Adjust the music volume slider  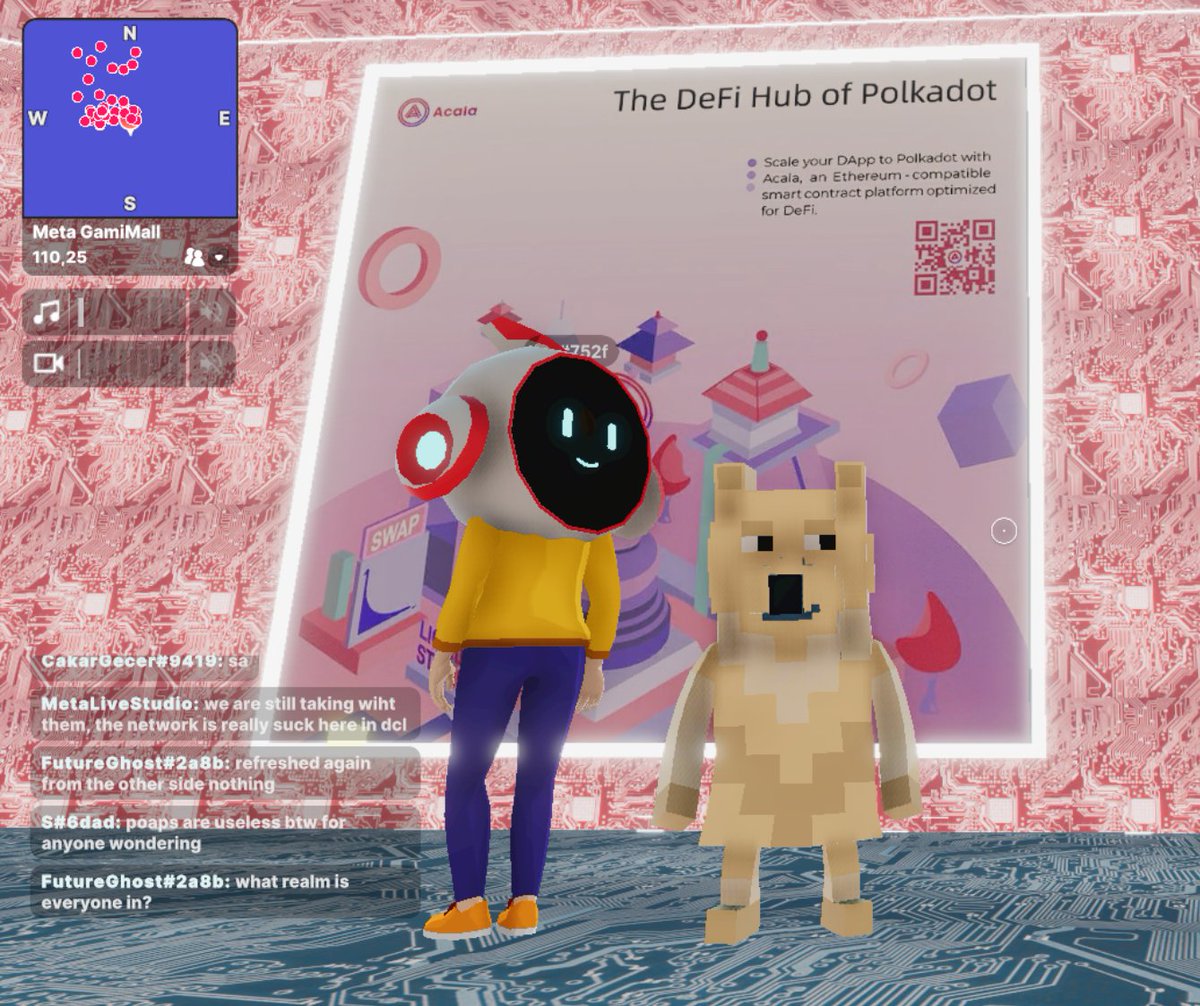tap(130, 314)
